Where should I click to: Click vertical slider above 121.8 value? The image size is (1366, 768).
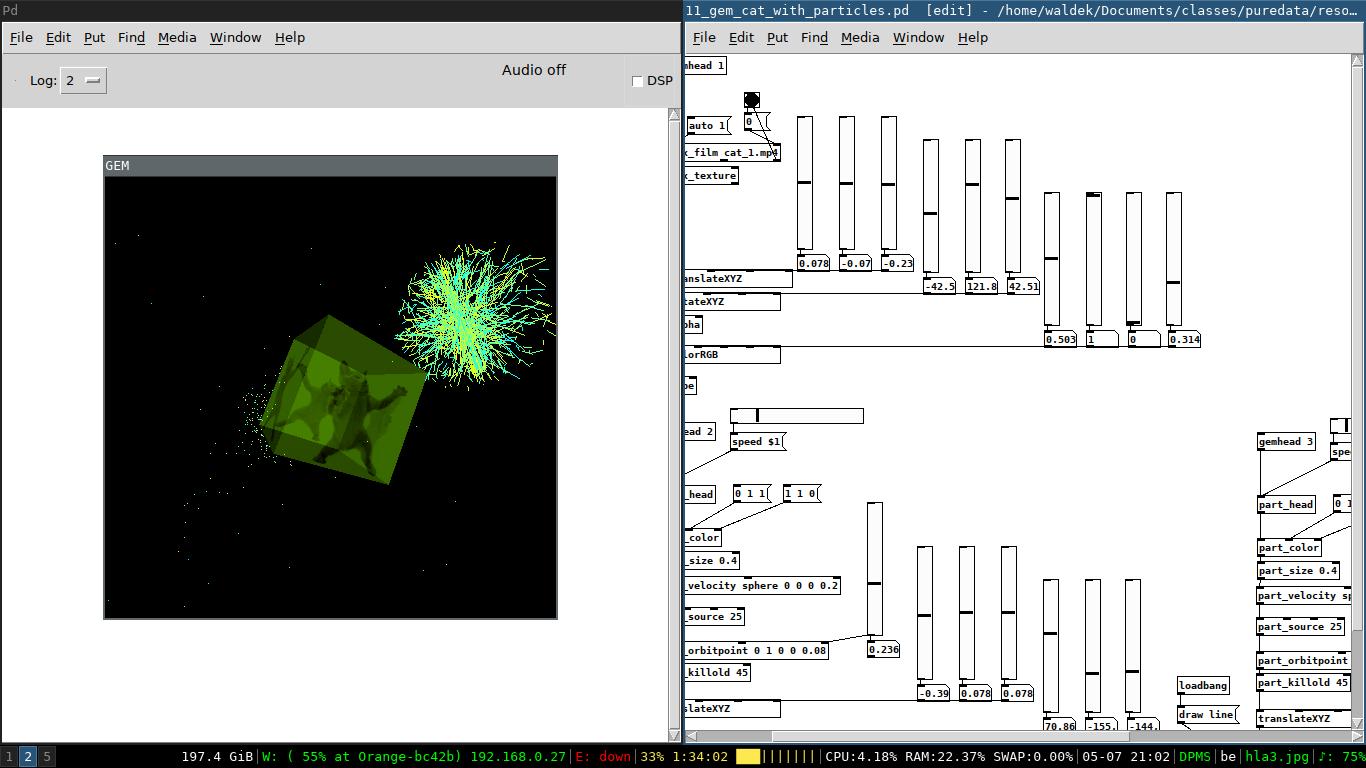[973, 205]
